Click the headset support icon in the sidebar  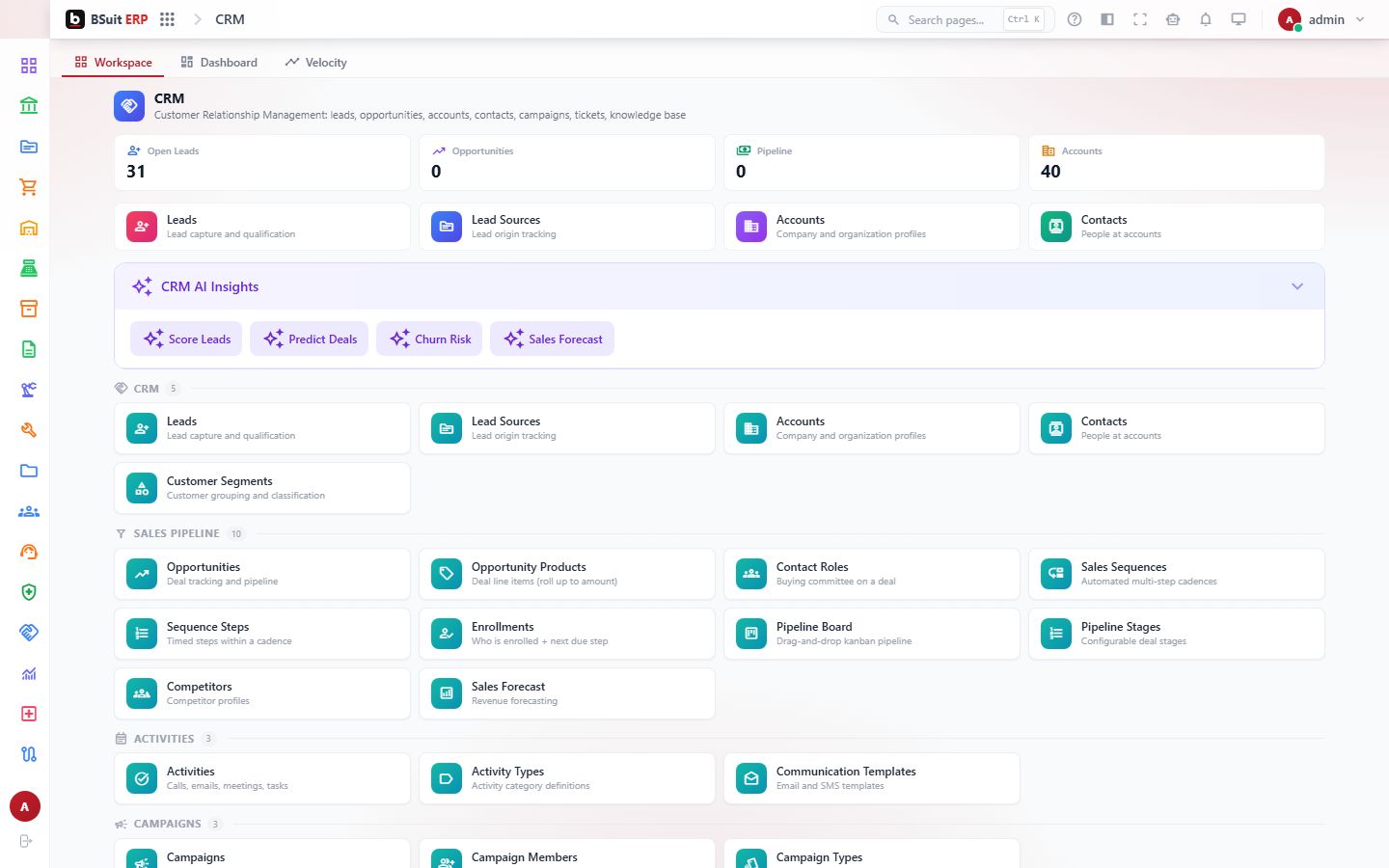[29, 552]
